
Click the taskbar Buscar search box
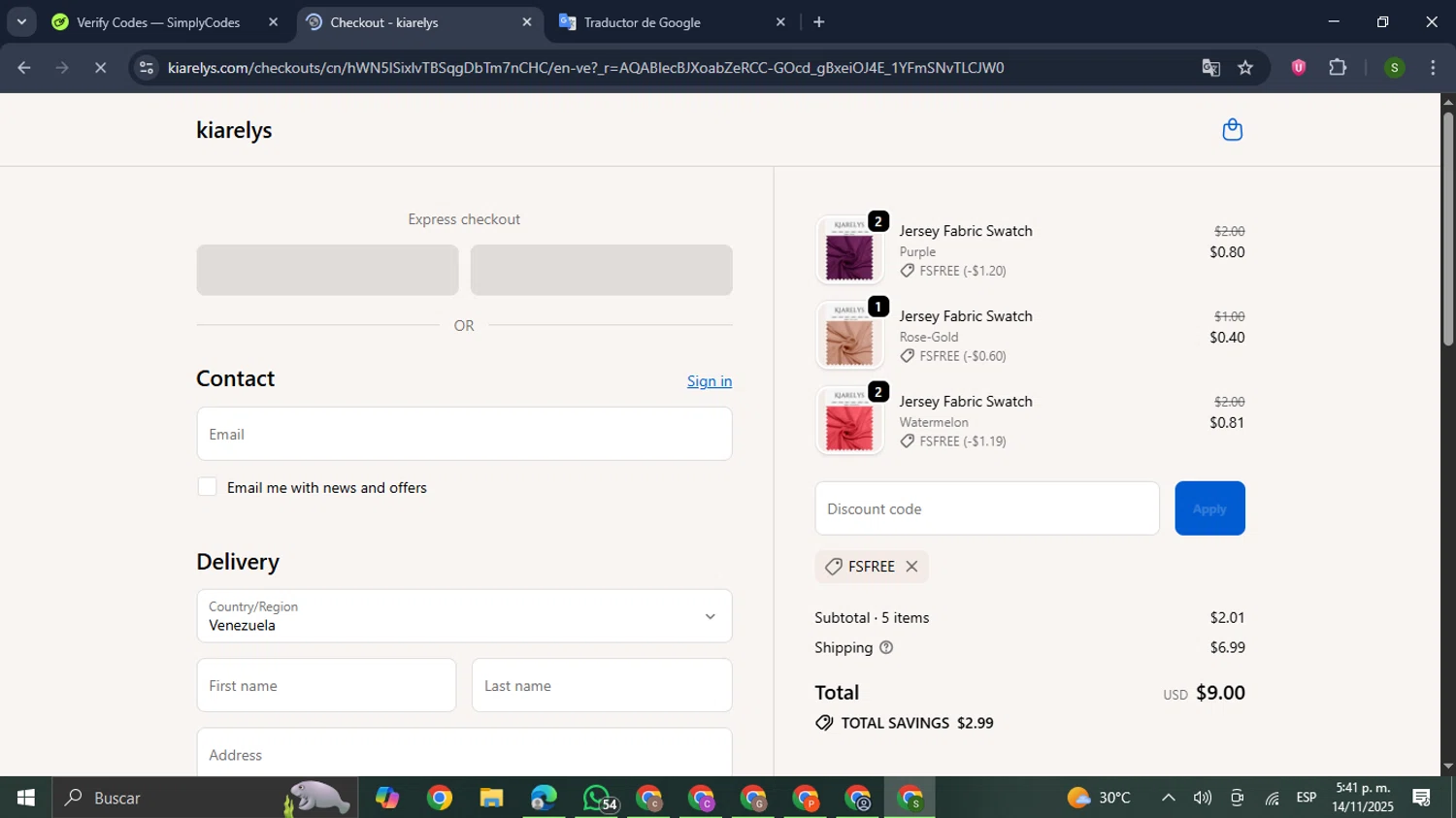(x=205, y=798)
